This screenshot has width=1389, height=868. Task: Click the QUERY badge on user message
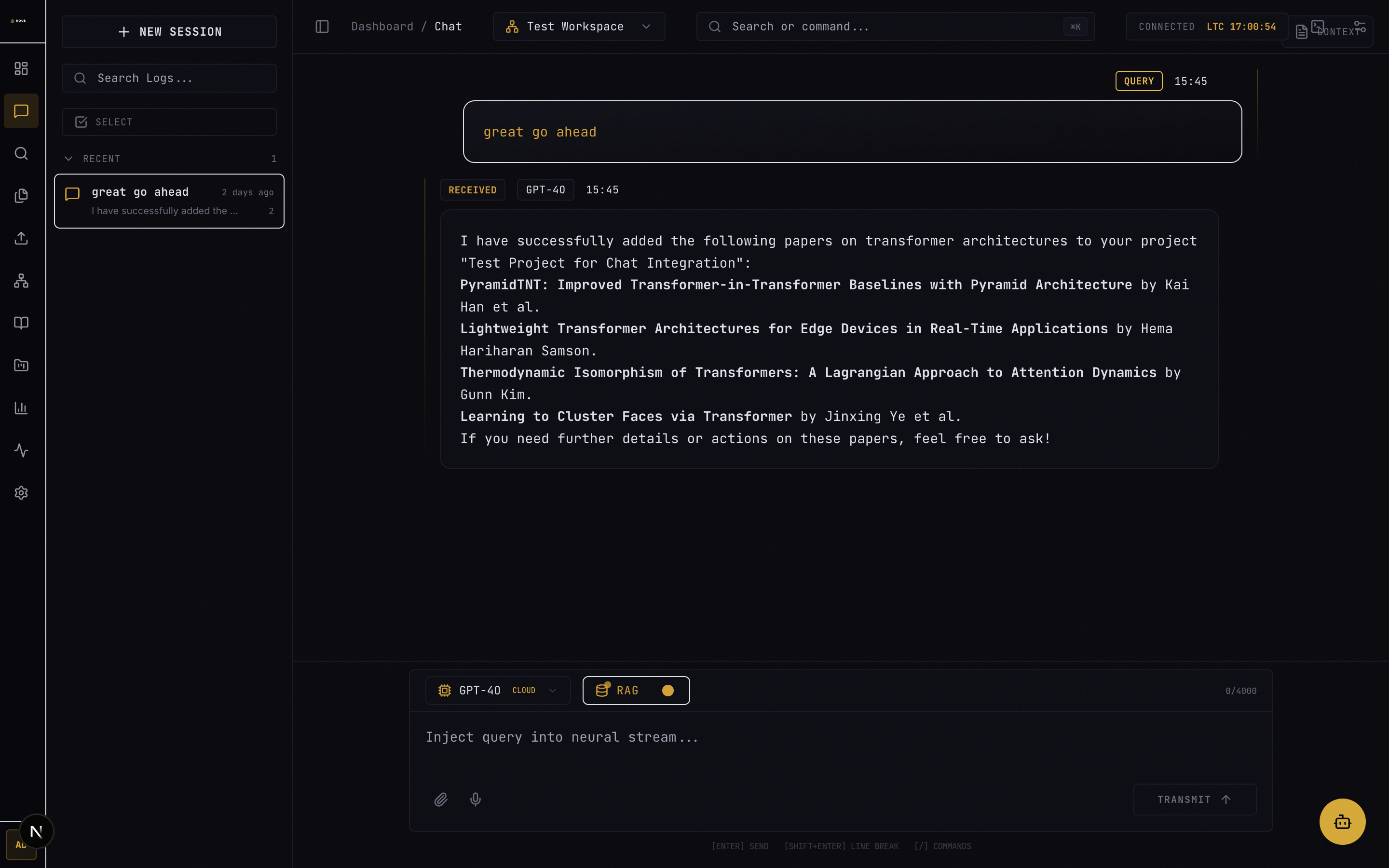coord(1139,81)
